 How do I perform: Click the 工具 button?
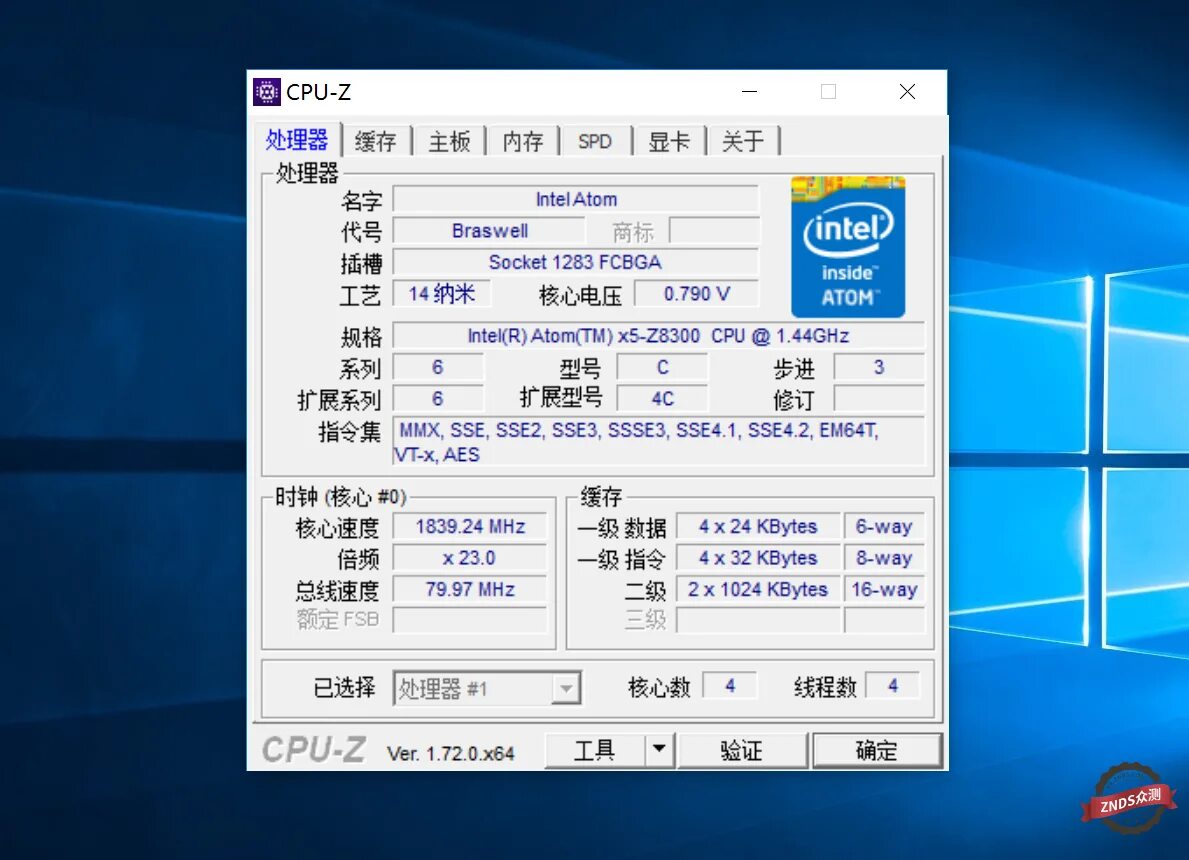tap(595, 750)
